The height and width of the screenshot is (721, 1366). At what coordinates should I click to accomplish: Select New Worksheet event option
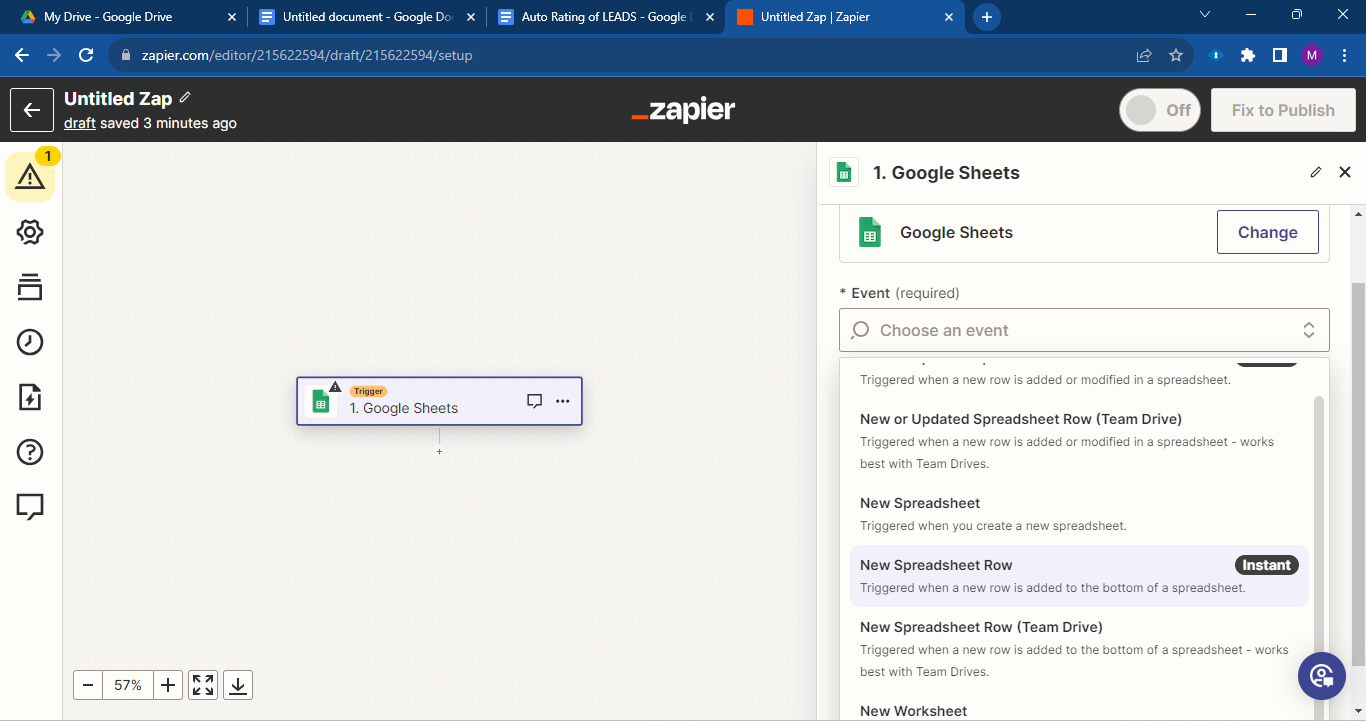1079,708
